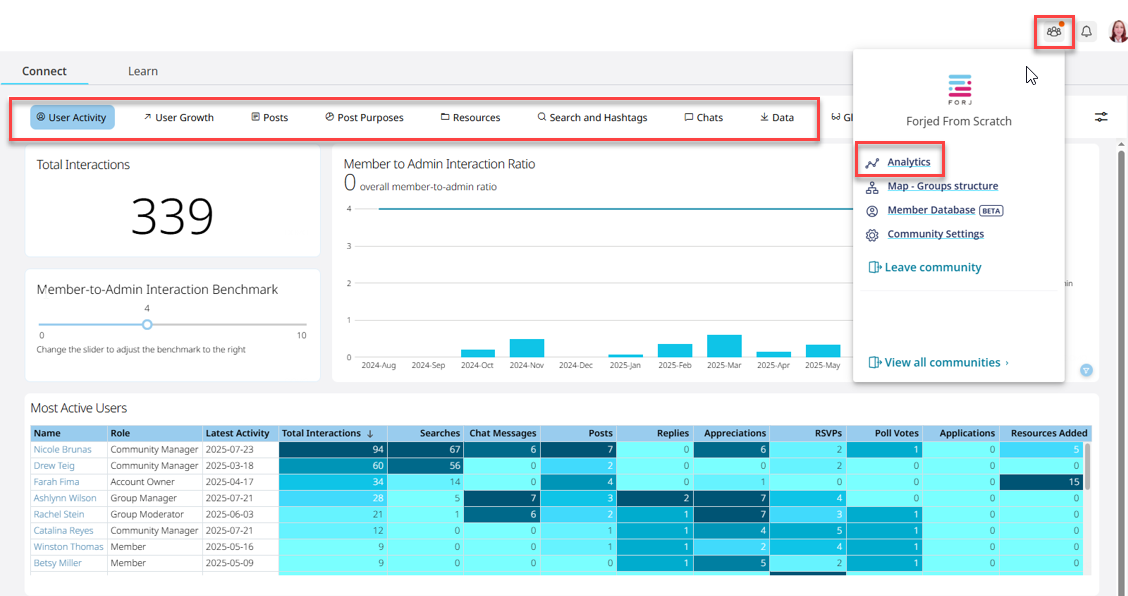Image resolution: width=1128 pixels, height=596 pixels.
Task: Click the Winston Thomas user link
Action: [68, 546]
